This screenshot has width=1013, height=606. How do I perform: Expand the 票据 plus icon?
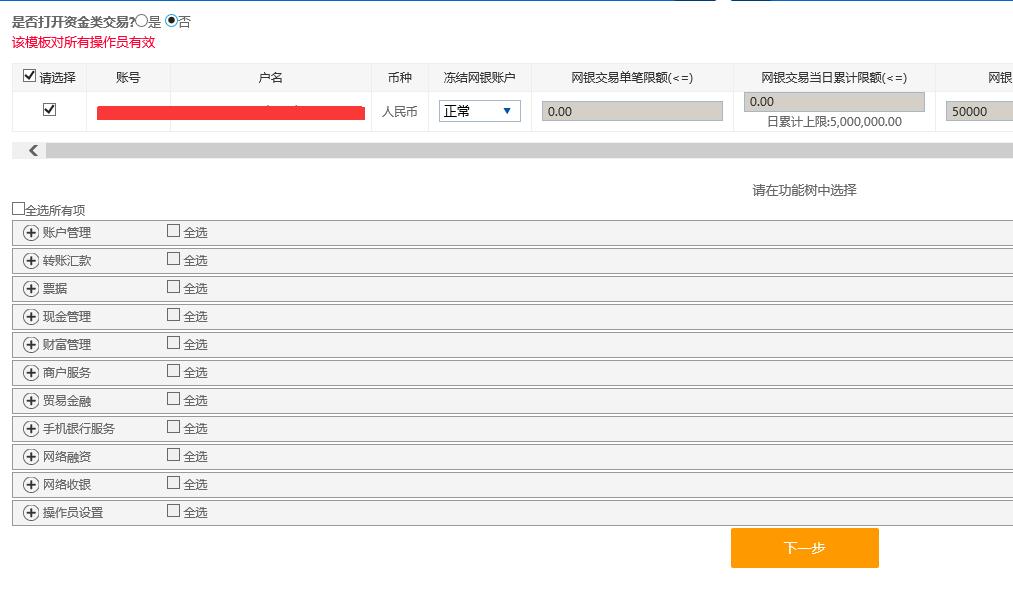point(31,289)
